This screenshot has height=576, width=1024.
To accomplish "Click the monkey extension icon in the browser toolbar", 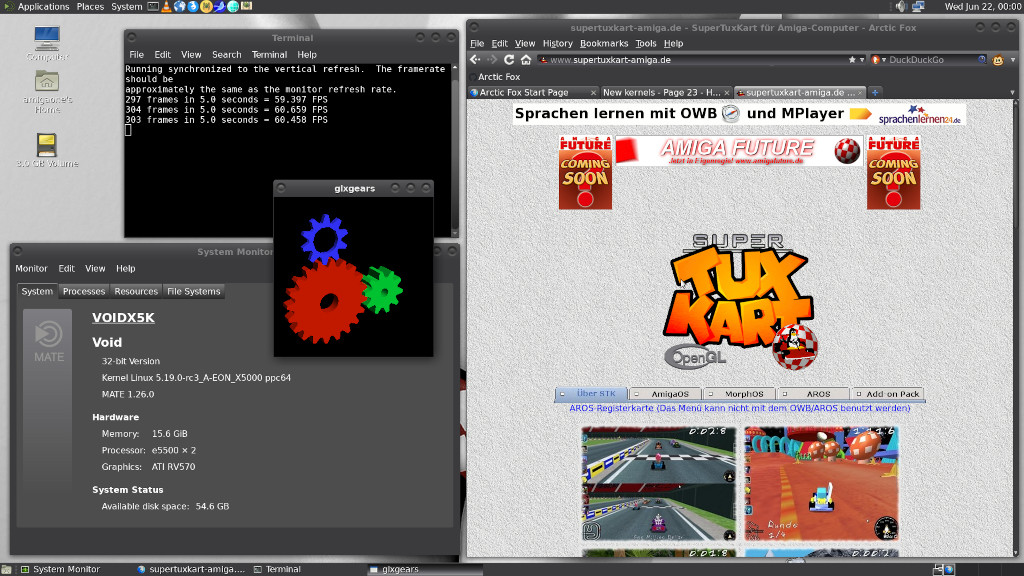I will click(998, 59).
